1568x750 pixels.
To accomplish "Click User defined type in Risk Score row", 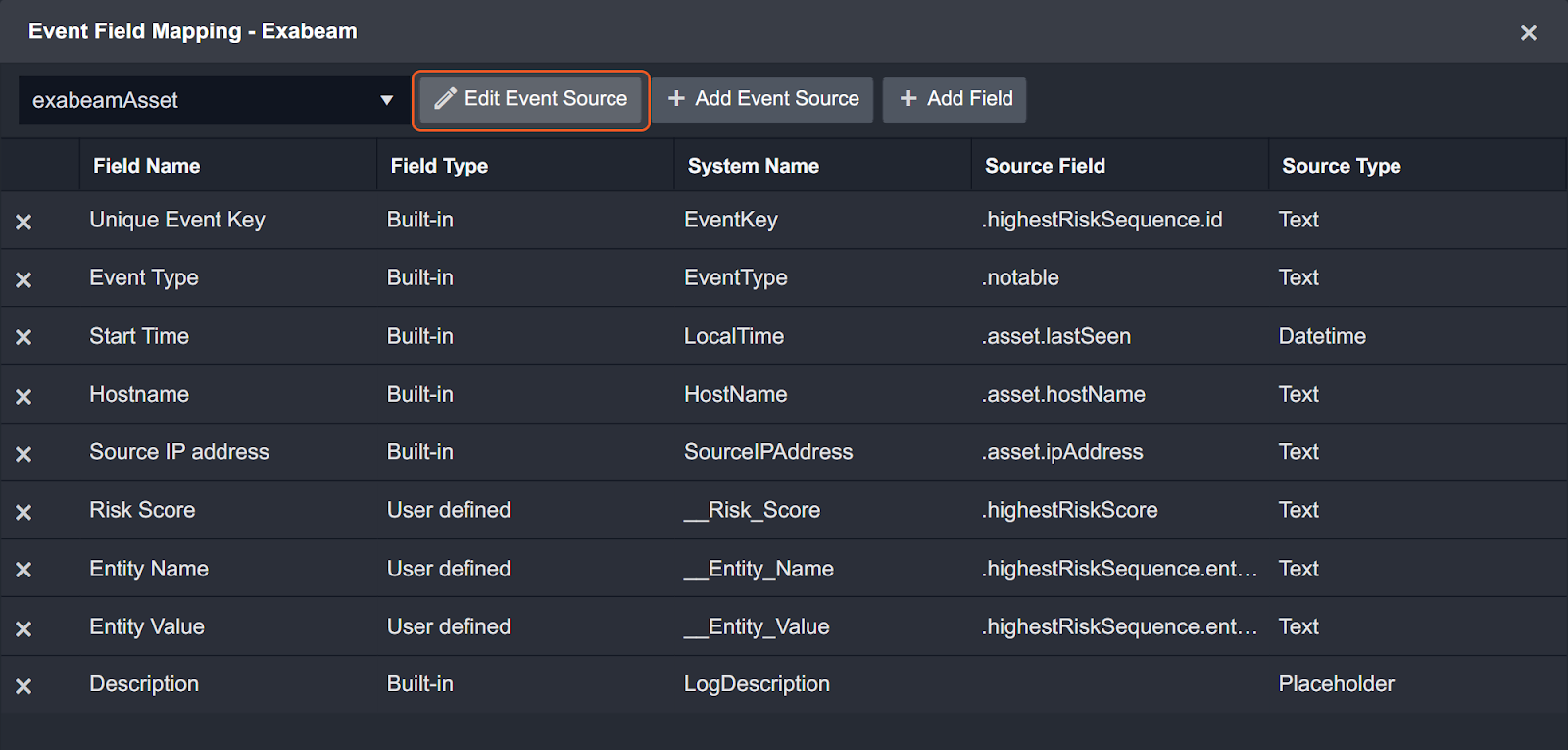I will tap(449, 510).
